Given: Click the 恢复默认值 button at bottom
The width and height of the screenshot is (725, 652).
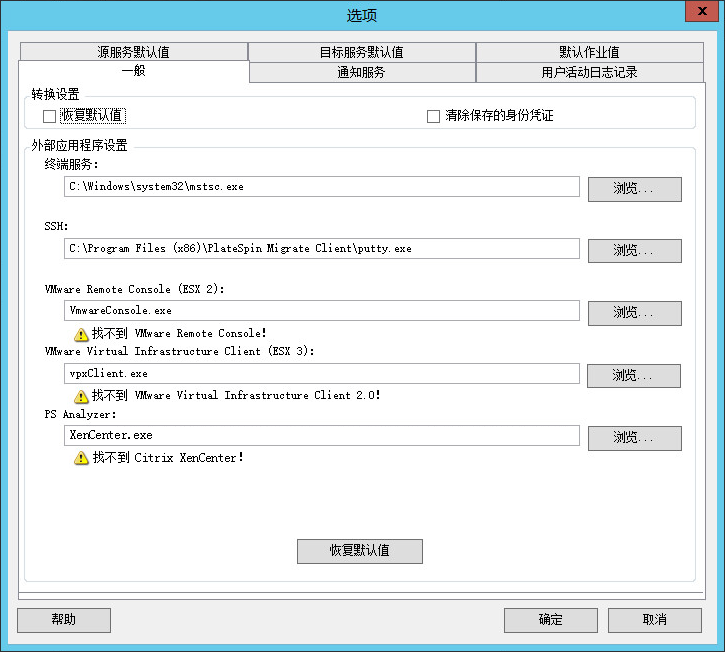Looking at the screenshot, I should tap(360, 551).
